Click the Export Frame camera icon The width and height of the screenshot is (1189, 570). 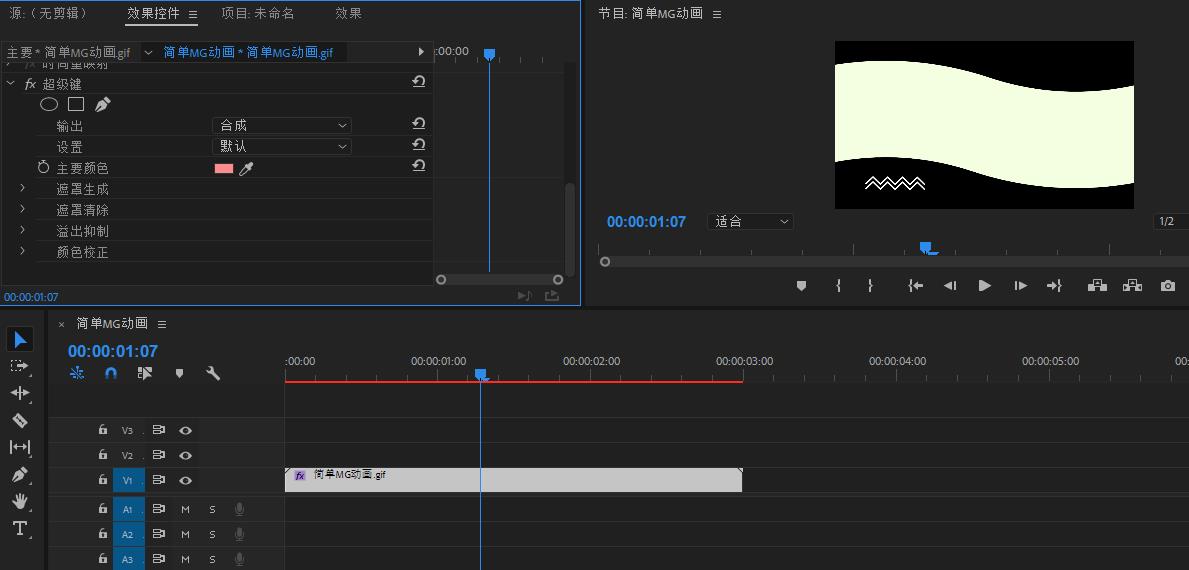coord(1167,286)
